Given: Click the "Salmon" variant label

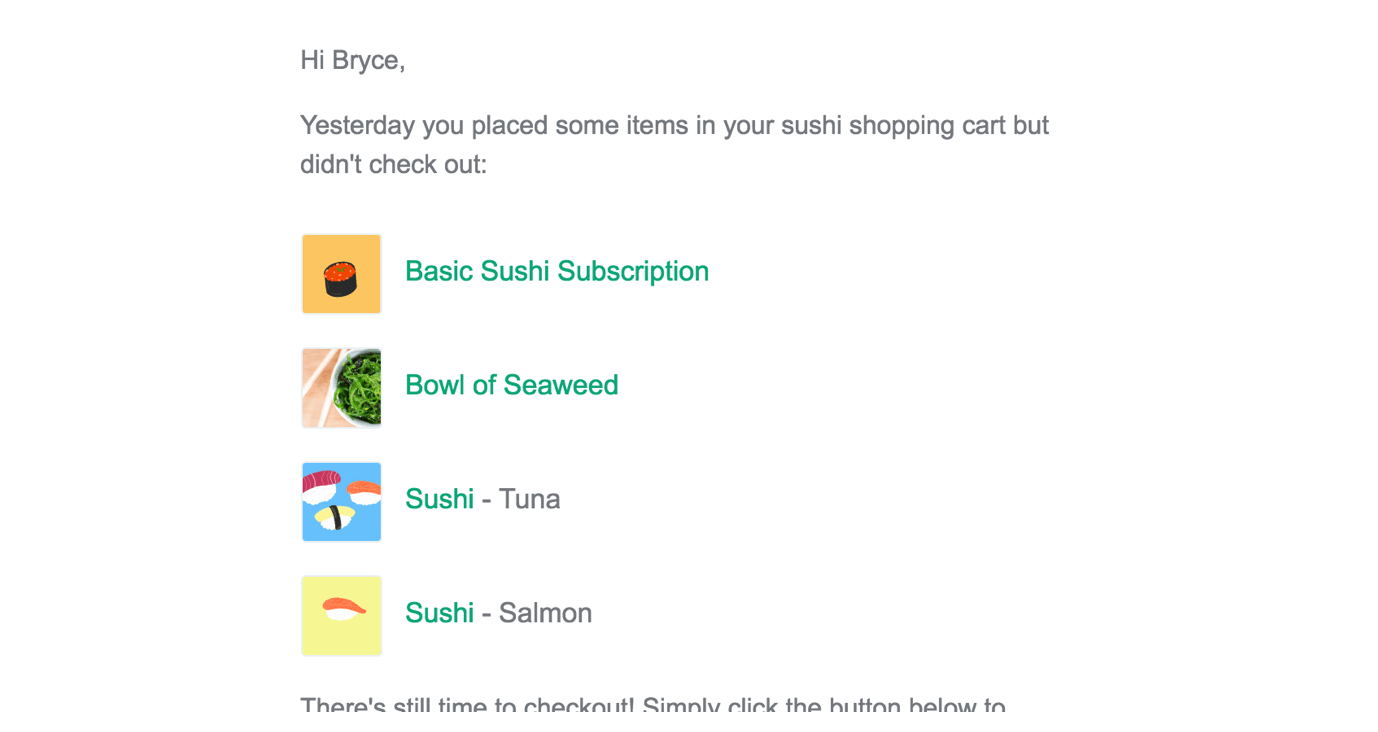Looking at the screenshot, I should tap(545, 613).
